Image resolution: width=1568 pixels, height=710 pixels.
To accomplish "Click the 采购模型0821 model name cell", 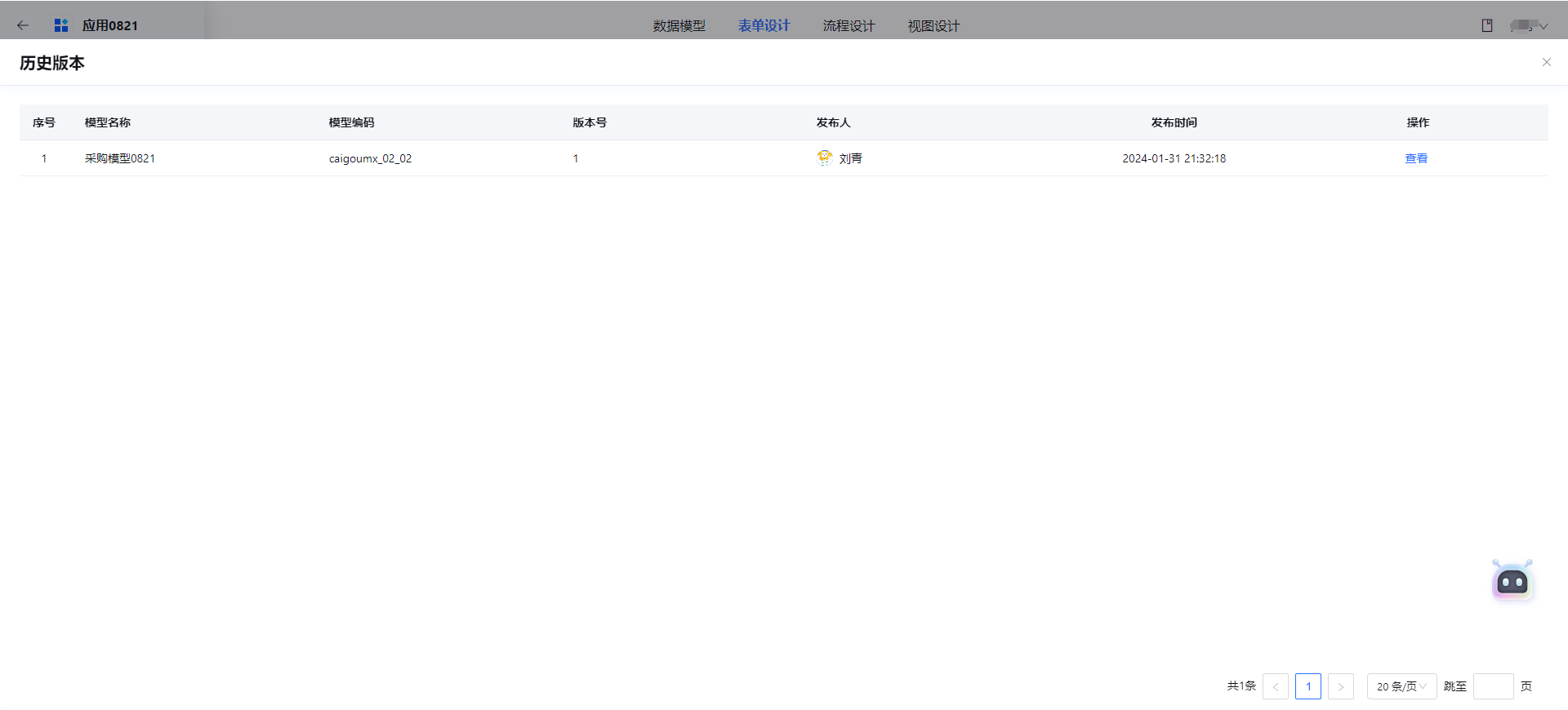I will (120, 158).
